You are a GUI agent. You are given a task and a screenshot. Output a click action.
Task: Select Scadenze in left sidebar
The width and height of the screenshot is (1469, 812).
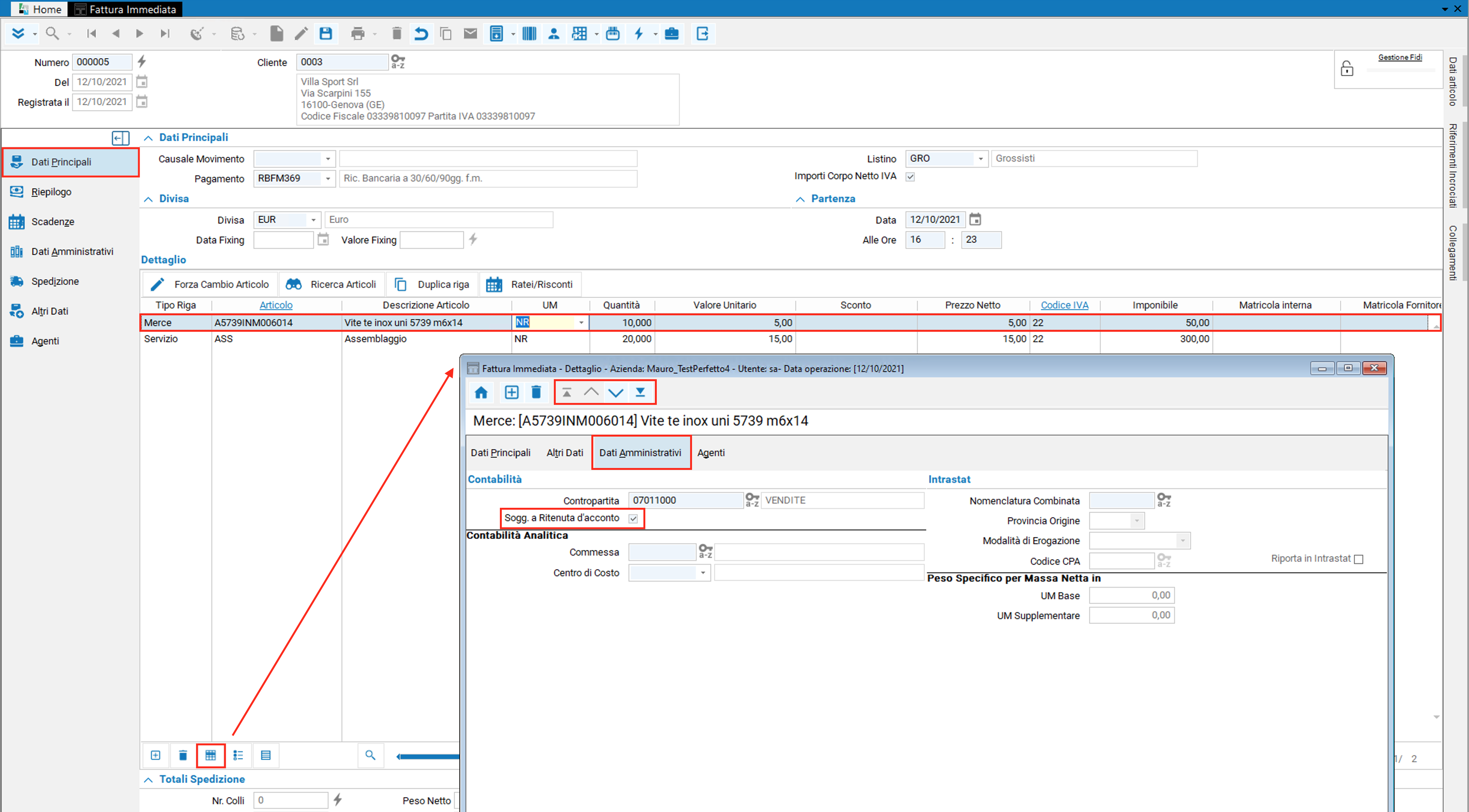point(70,221)
